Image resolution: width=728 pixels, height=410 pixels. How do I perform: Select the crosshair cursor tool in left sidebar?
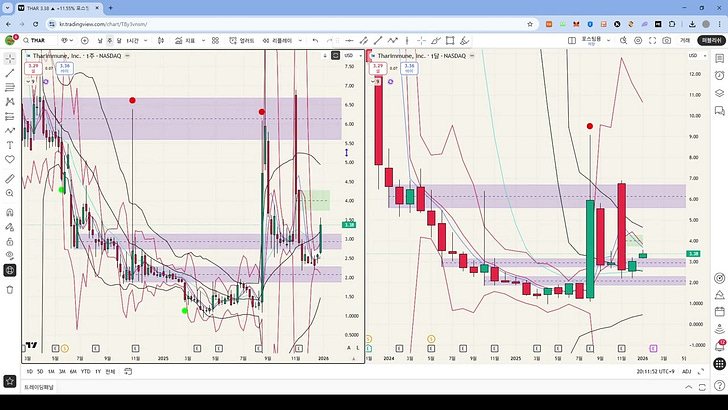coord(10,59)
